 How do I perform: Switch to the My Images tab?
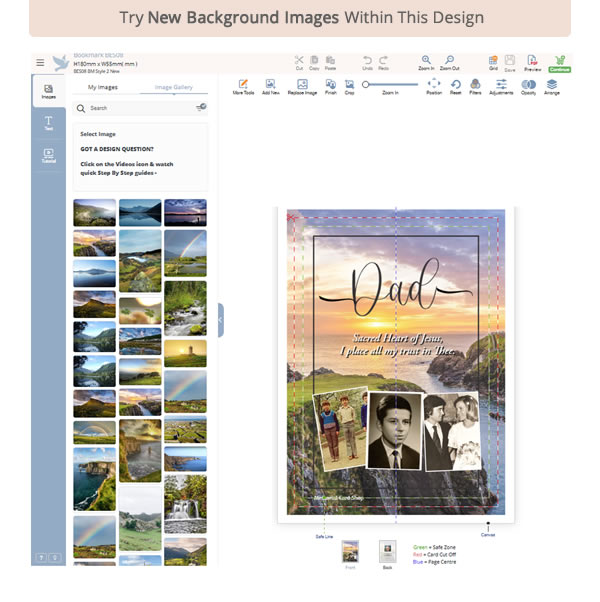pos(104,87)
